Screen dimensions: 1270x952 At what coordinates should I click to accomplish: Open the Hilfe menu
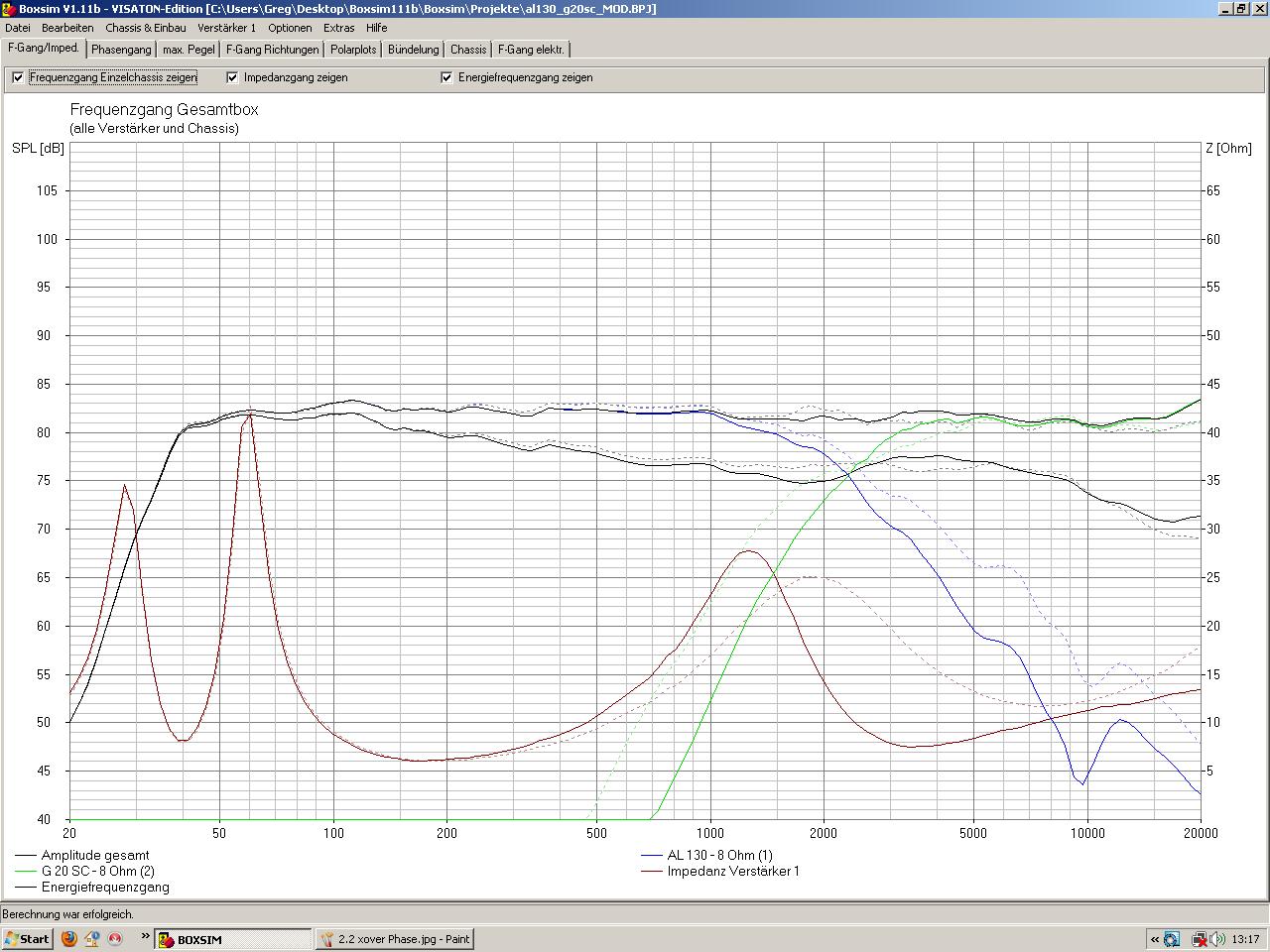click(377, 28)
